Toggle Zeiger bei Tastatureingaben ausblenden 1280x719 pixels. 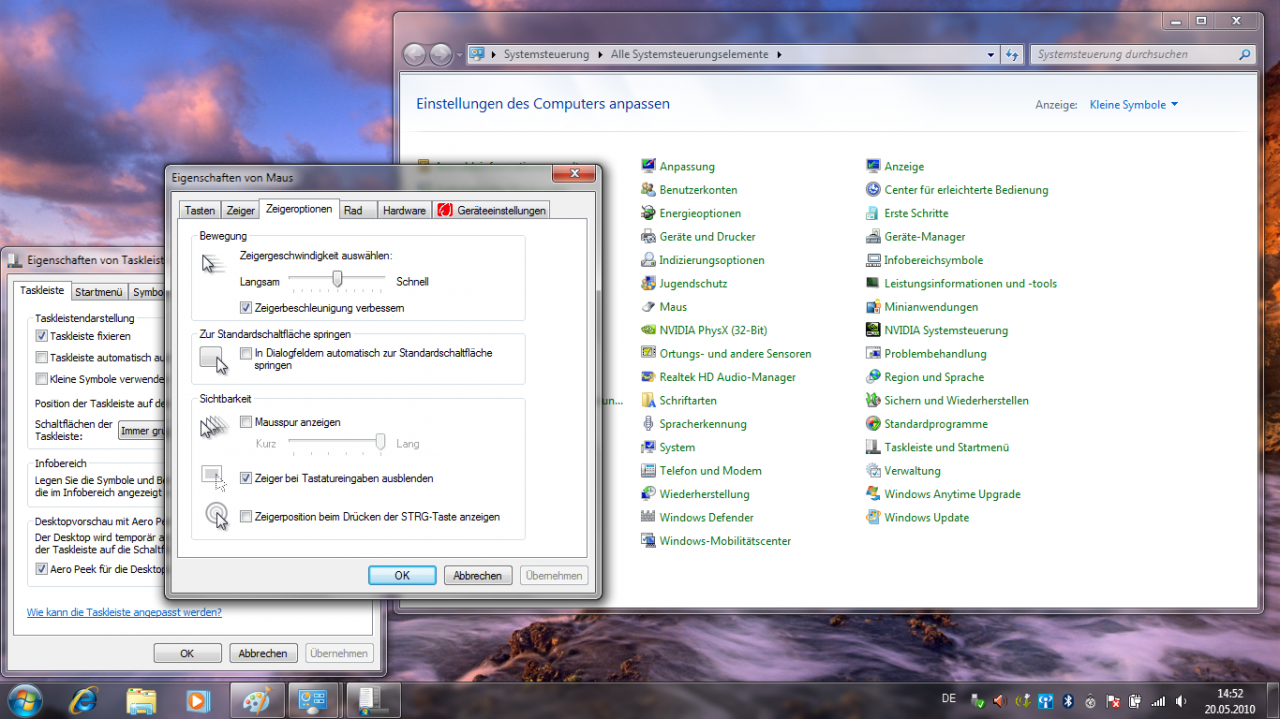tap(246, 479)
